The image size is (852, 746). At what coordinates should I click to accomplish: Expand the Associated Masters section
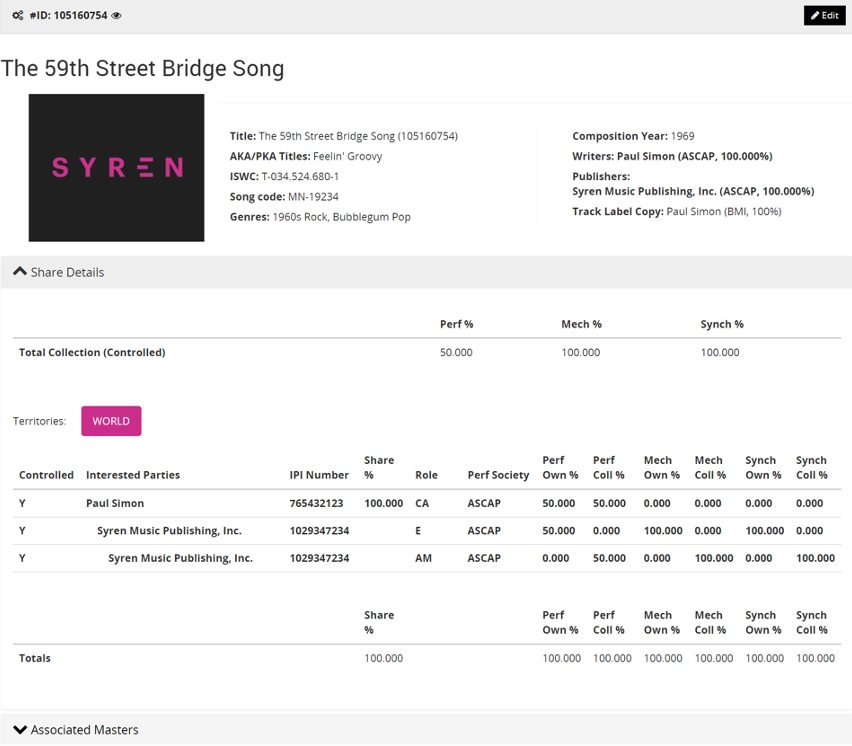pos(76,730)
